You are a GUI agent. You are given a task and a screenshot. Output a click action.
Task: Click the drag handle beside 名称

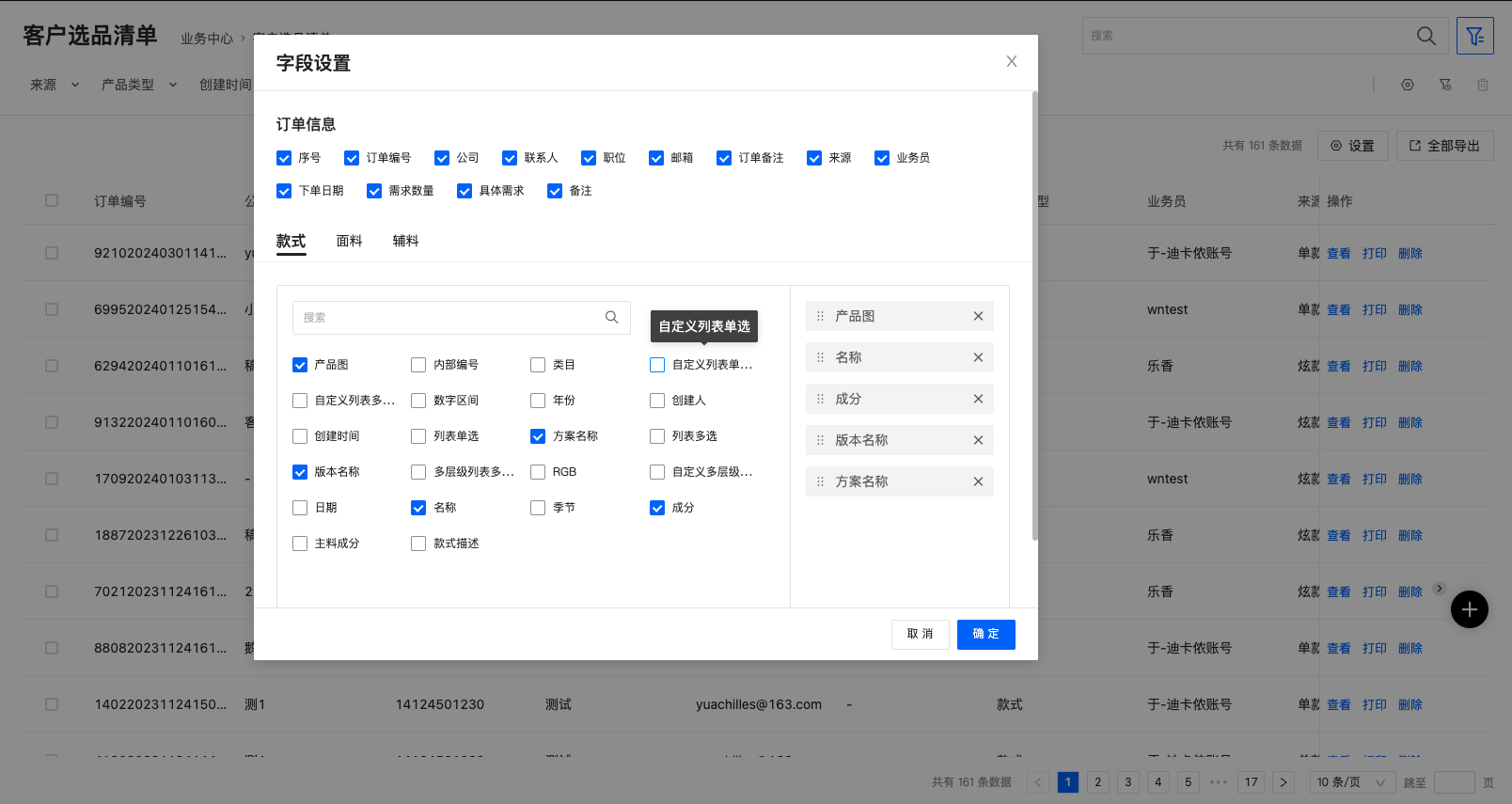tap(820, 357)
